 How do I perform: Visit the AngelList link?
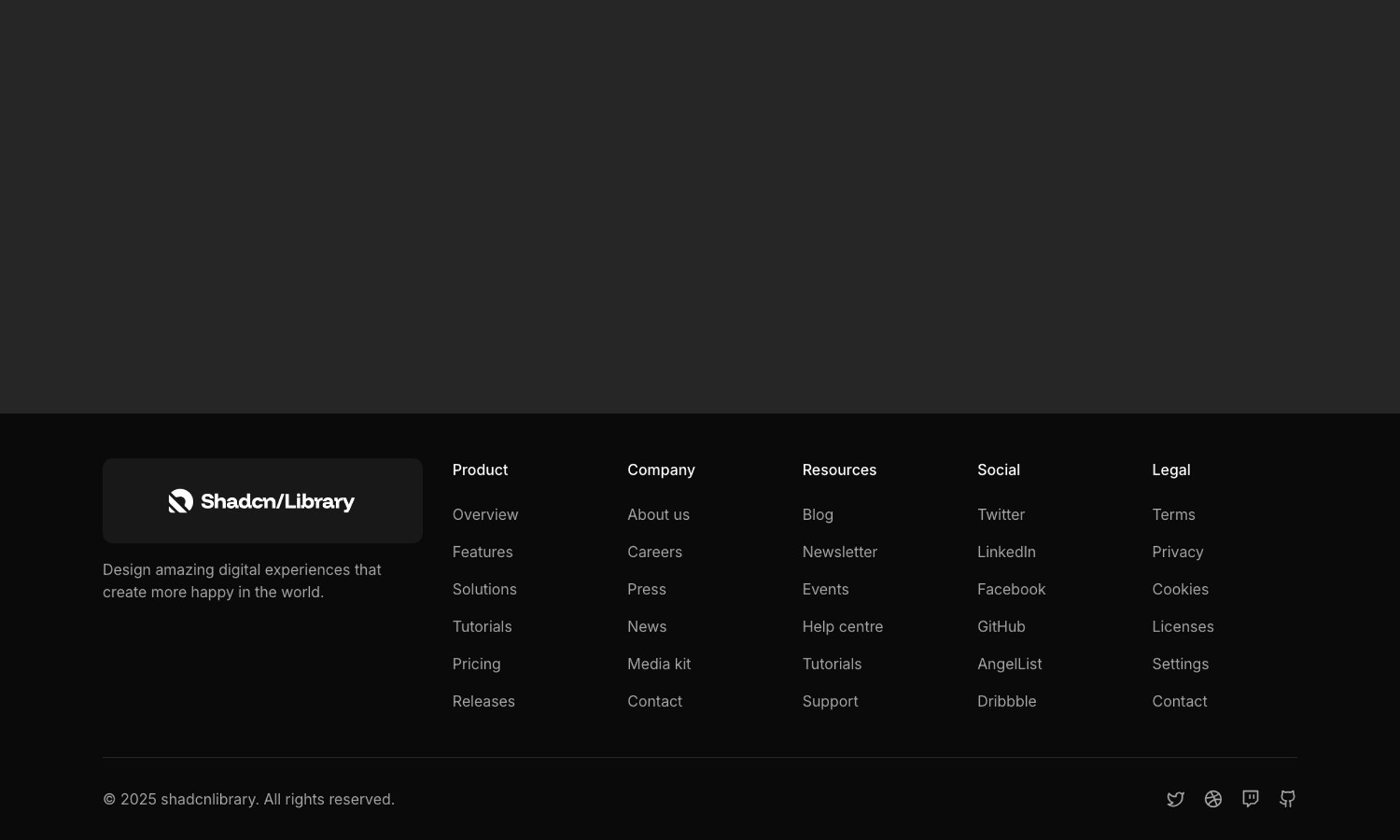[x=1009, y=664]
